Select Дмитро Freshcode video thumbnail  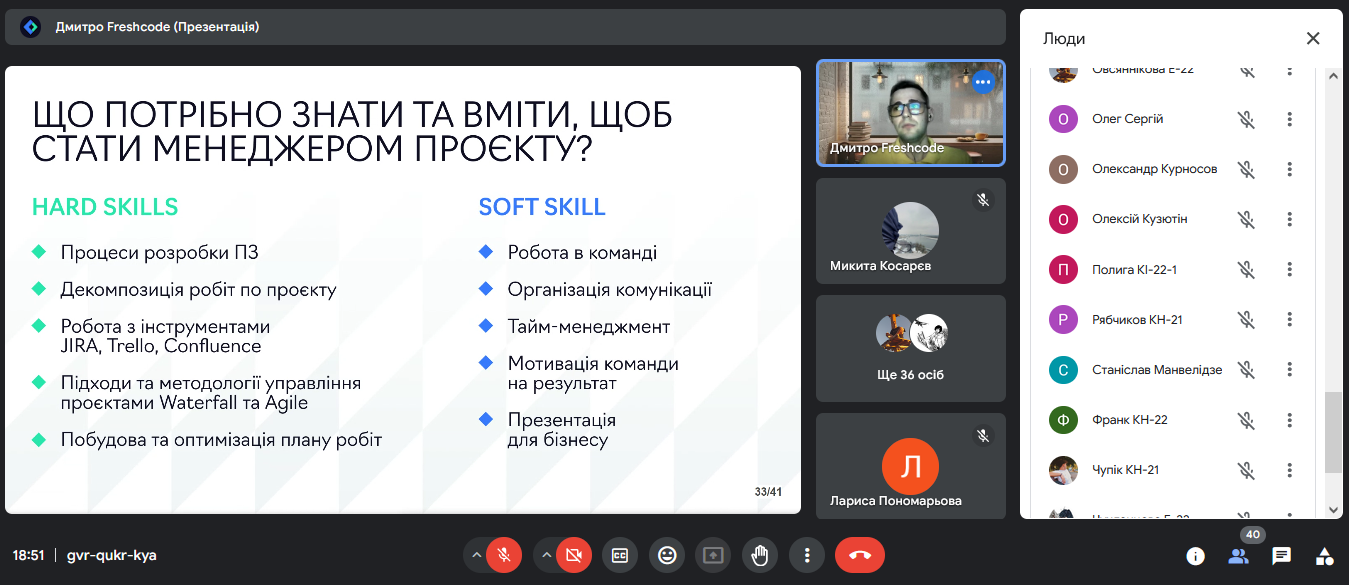(x=910, y=113)
